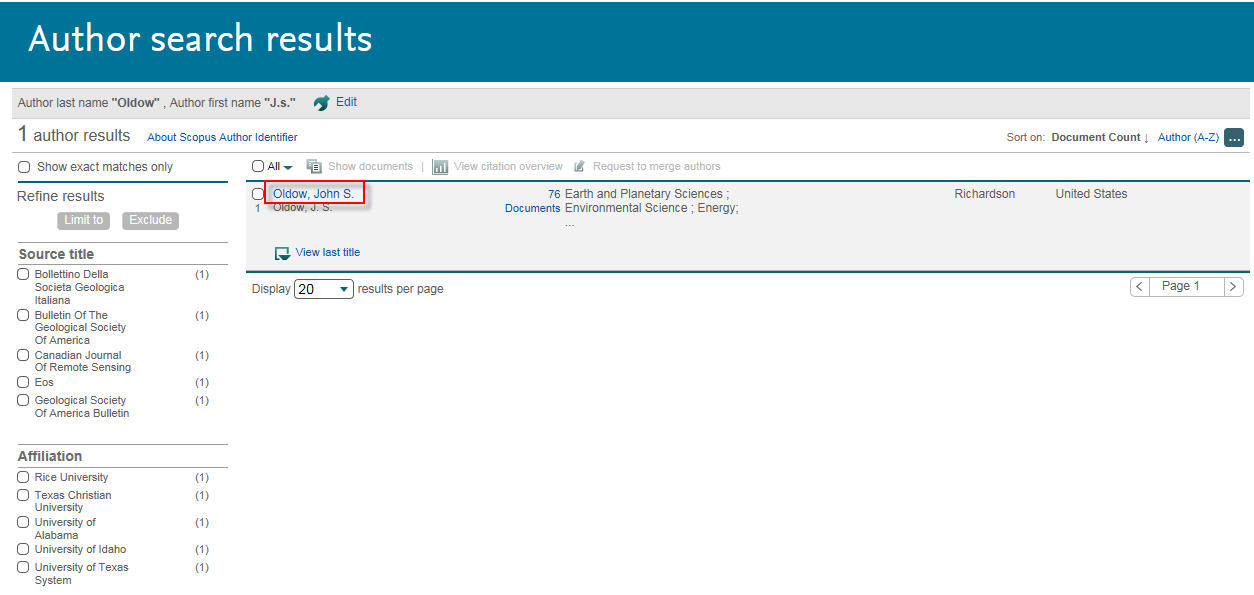The height and width of the screenshot is (595, 1254).
Task: Open About Scopus Author Identifier link
Action: point(222,137)
